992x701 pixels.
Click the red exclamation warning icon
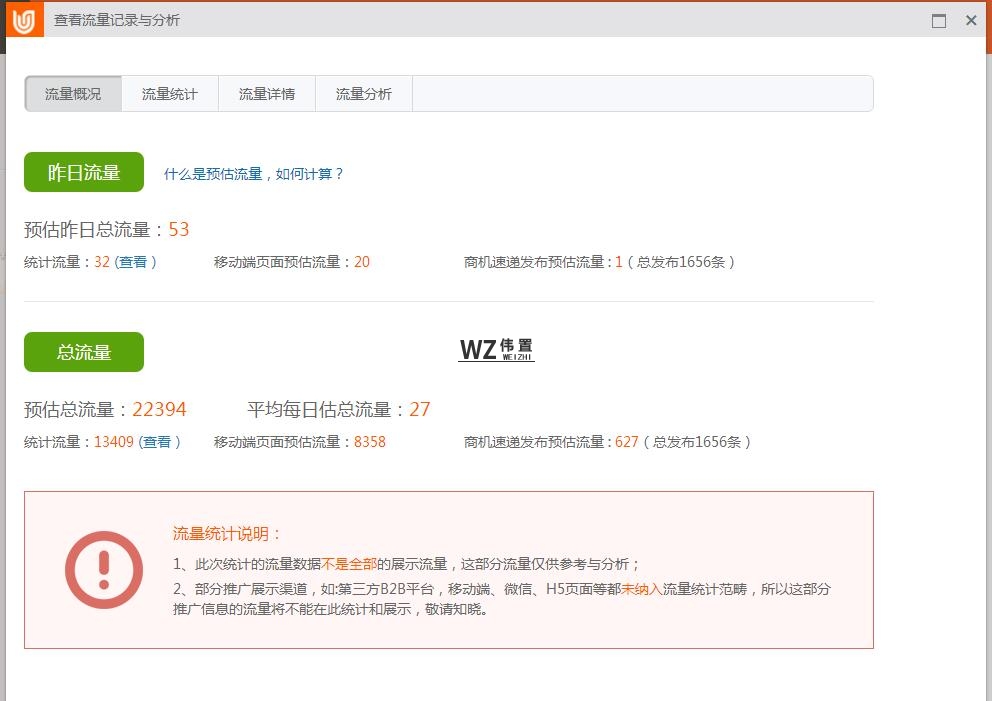(x=104, y=569)
